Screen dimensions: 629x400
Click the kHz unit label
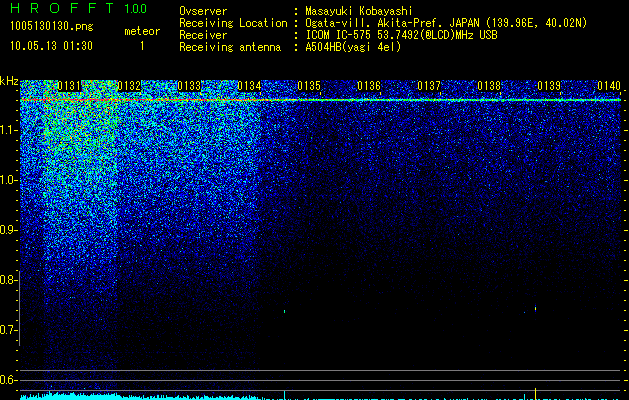(x=9, y=81)
